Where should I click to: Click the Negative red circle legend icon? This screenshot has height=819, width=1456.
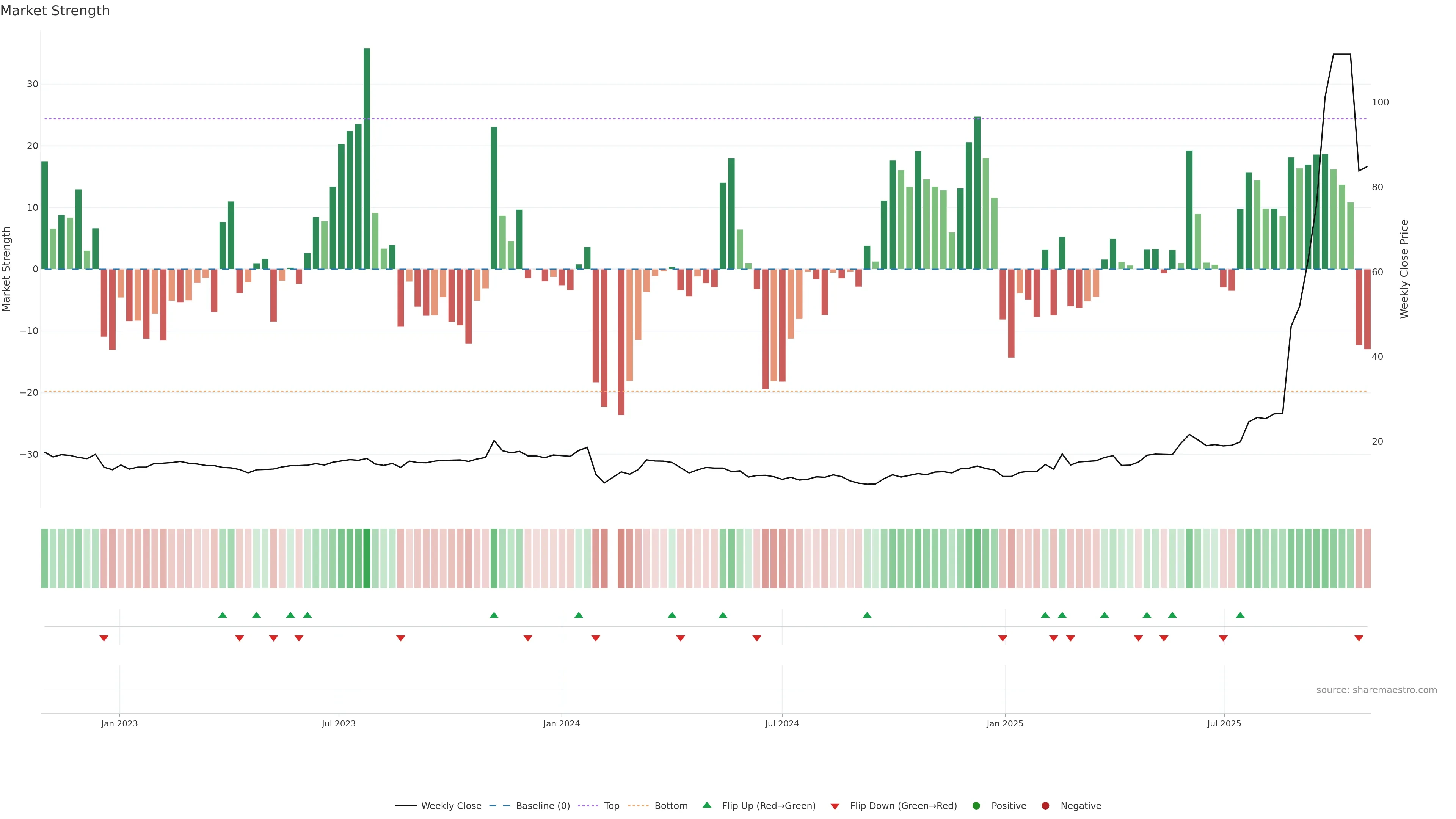coord(1045,806)
